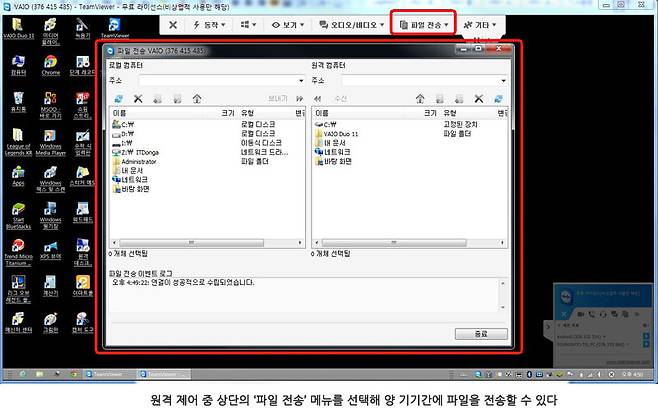The image size is (658, 417).
Task: Select local drive C:₩
Action: tap(123, 125)
